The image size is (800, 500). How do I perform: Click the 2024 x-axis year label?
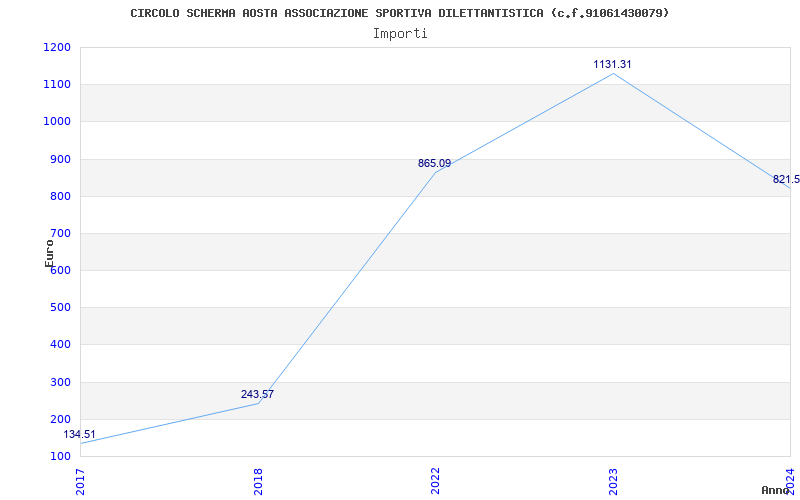[x=790, y=482]
